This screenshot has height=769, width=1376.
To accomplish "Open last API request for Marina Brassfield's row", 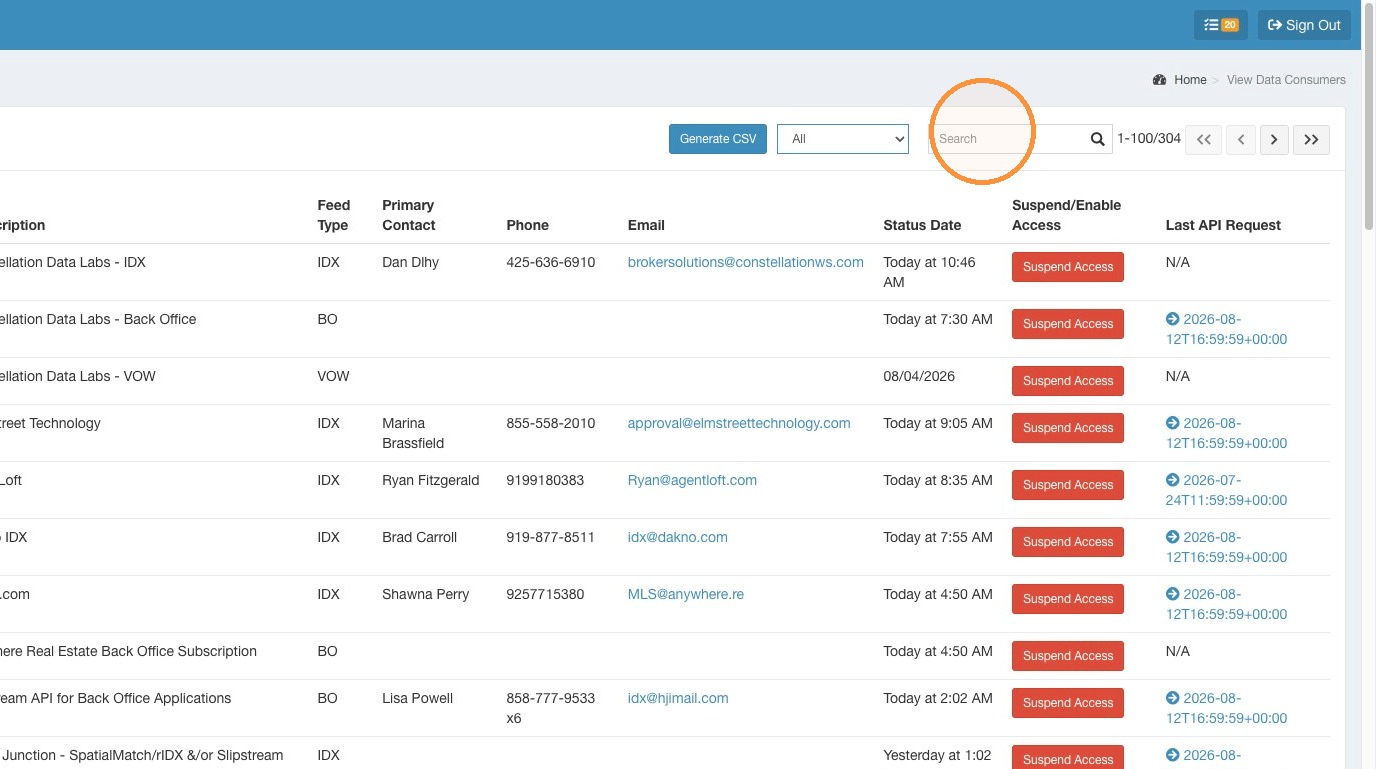I will point(1226,433).
